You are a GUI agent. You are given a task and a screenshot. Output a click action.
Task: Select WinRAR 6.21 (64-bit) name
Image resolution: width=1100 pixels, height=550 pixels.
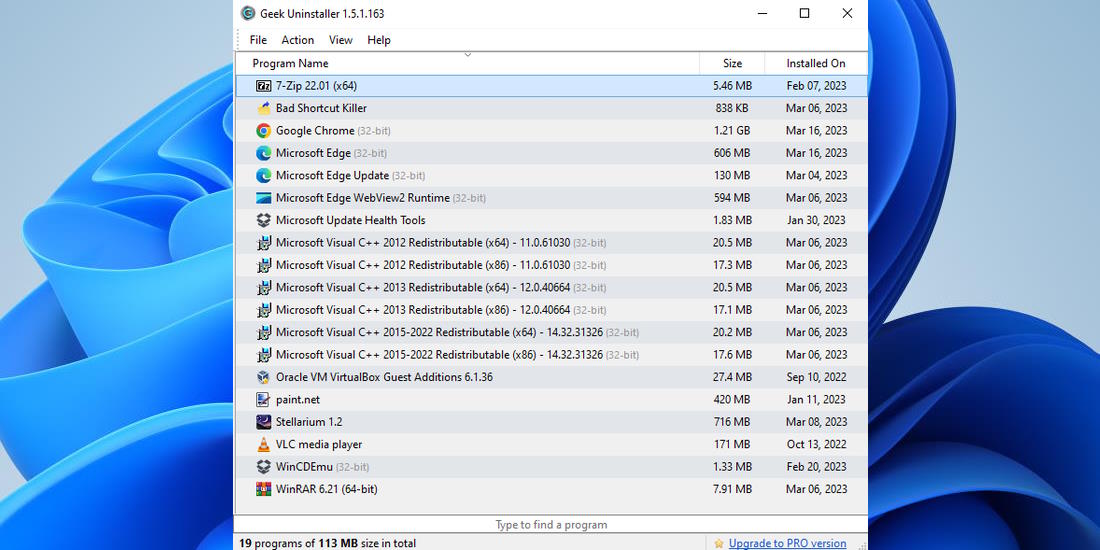click(327, 490)
